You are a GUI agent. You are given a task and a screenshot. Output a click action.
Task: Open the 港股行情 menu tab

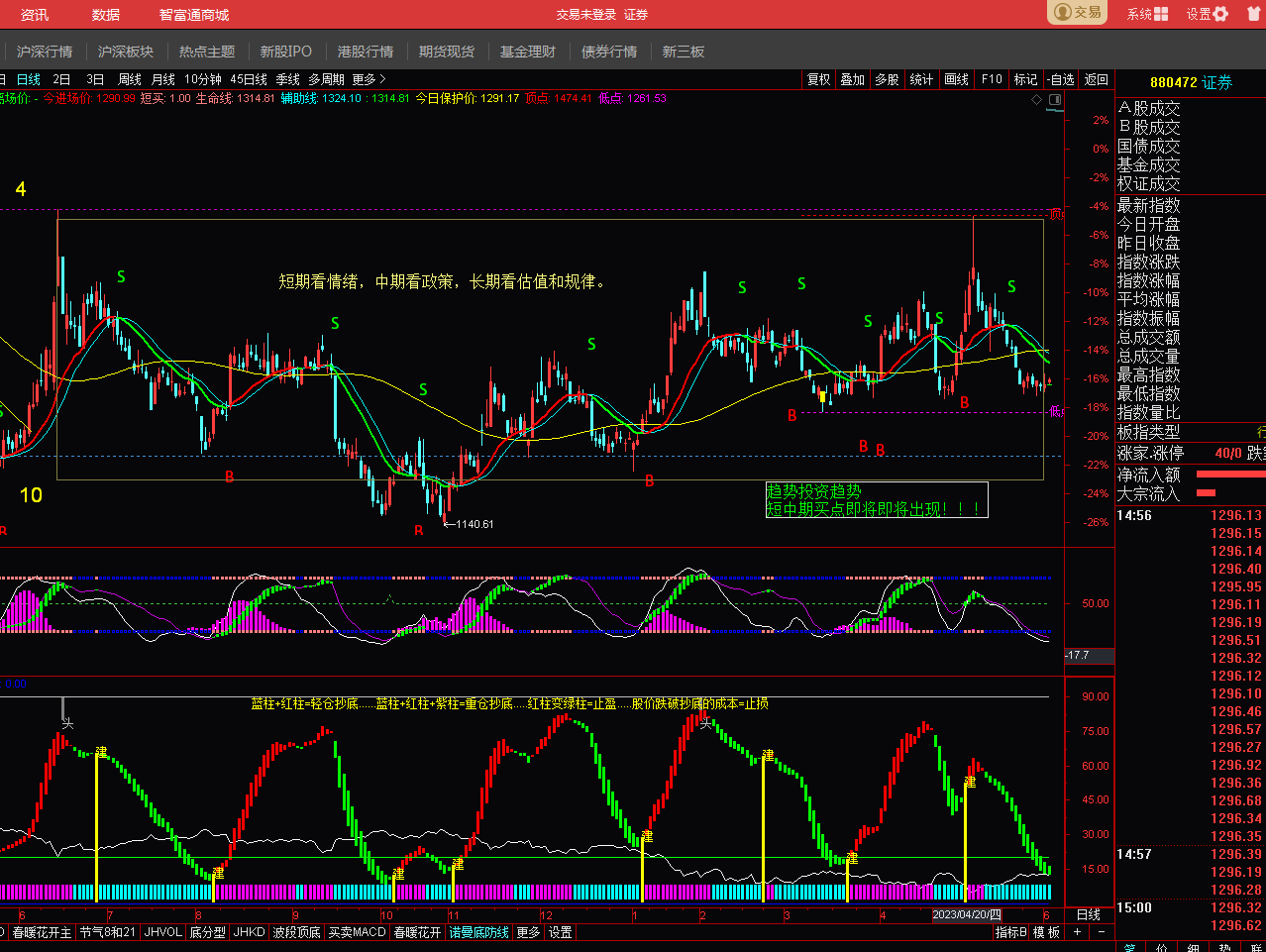[366, 52]
